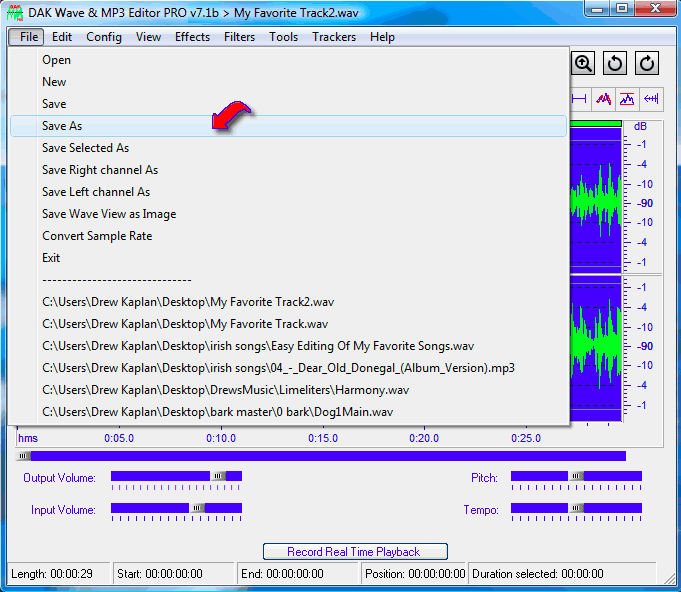Click Record Real Time Playback button
This screenshot has width=681, height=592.
tap(355, 552)
